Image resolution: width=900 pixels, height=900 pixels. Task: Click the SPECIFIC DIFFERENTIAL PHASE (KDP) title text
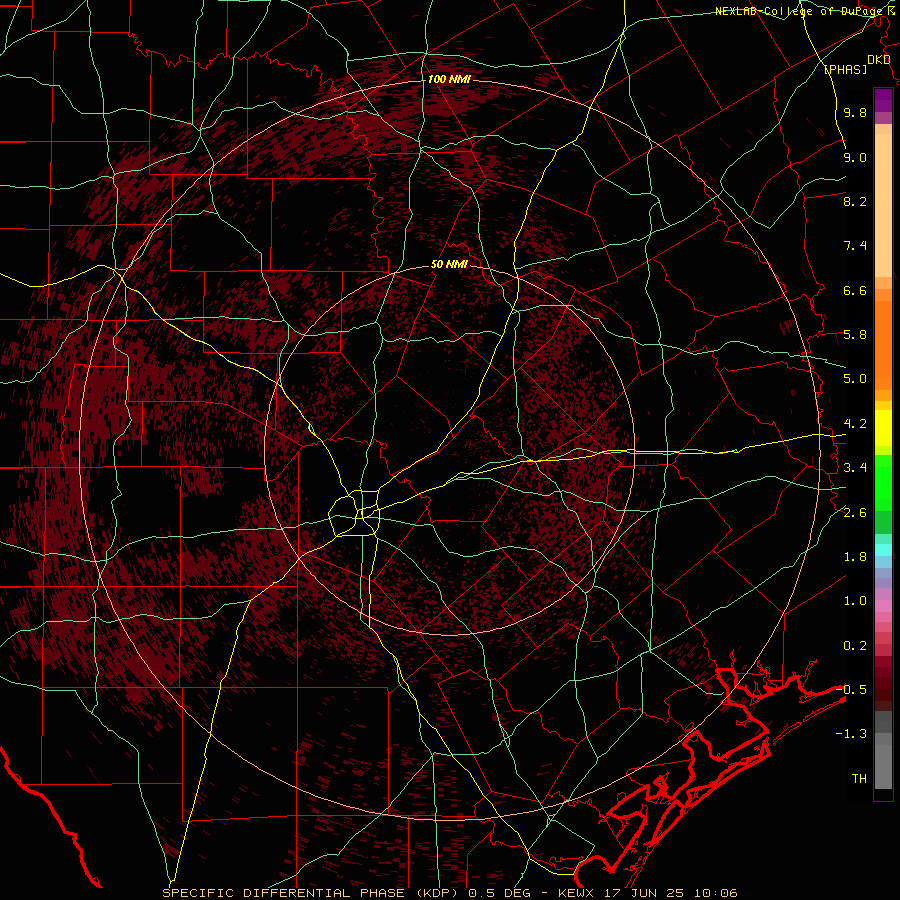pos(313,893)
